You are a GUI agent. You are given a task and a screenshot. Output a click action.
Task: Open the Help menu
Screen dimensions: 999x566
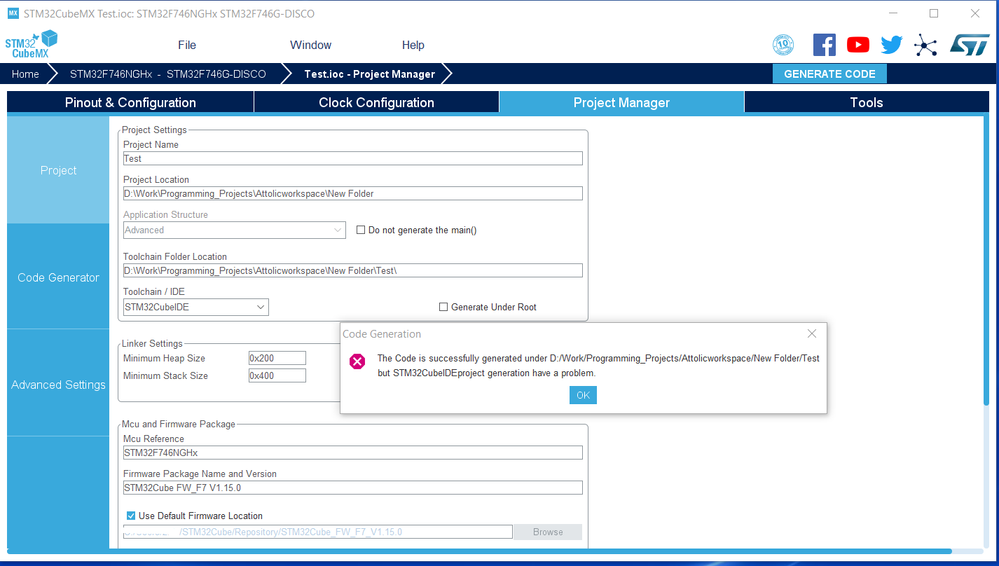click(413, 45)
